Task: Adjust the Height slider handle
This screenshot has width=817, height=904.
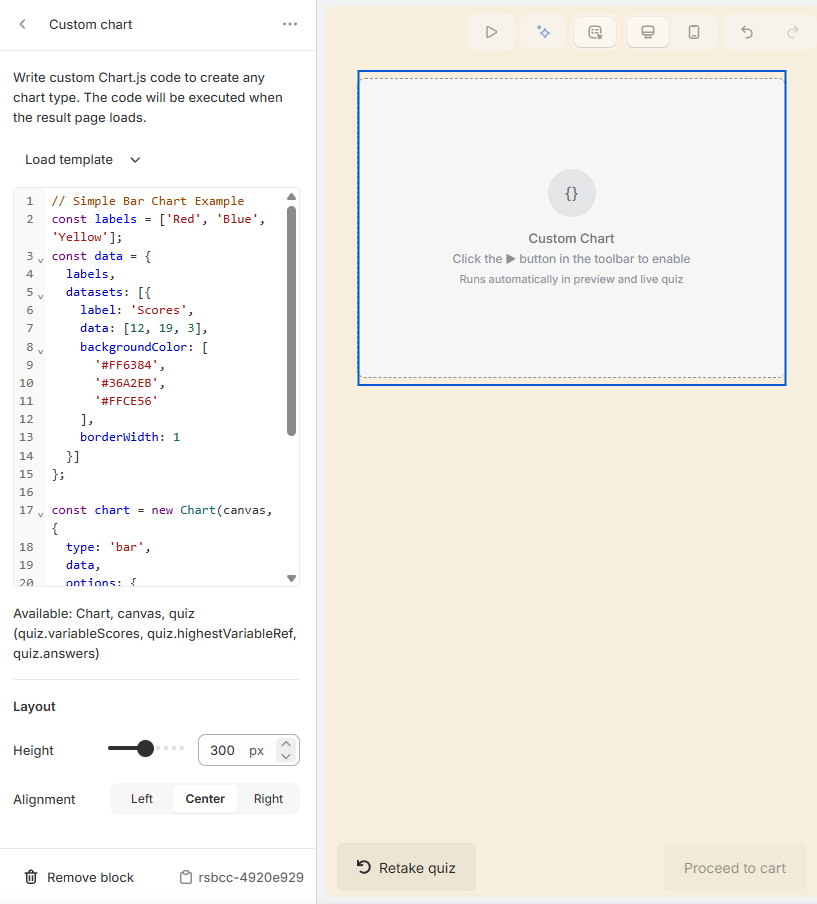Action: click(x=146, y=747)
